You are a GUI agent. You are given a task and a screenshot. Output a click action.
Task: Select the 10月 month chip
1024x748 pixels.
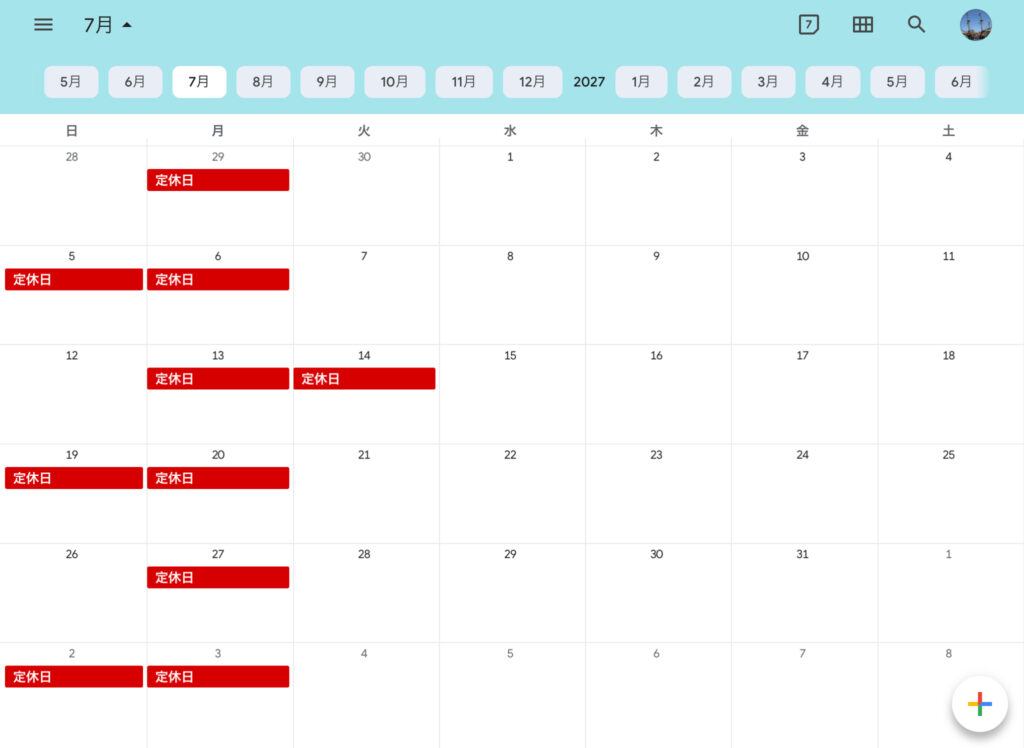point(394,82)
